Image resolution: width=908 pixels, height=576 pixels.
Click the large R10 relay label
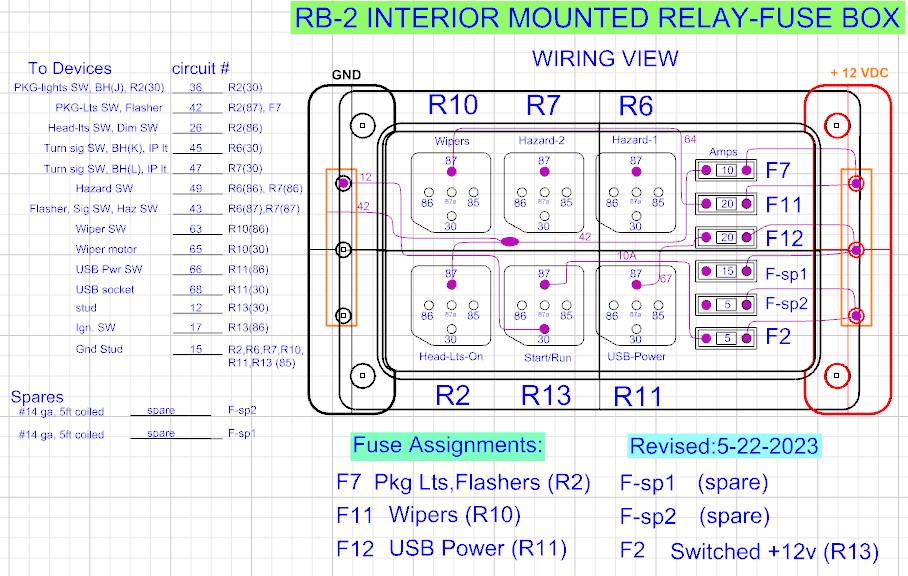(453, 105)
